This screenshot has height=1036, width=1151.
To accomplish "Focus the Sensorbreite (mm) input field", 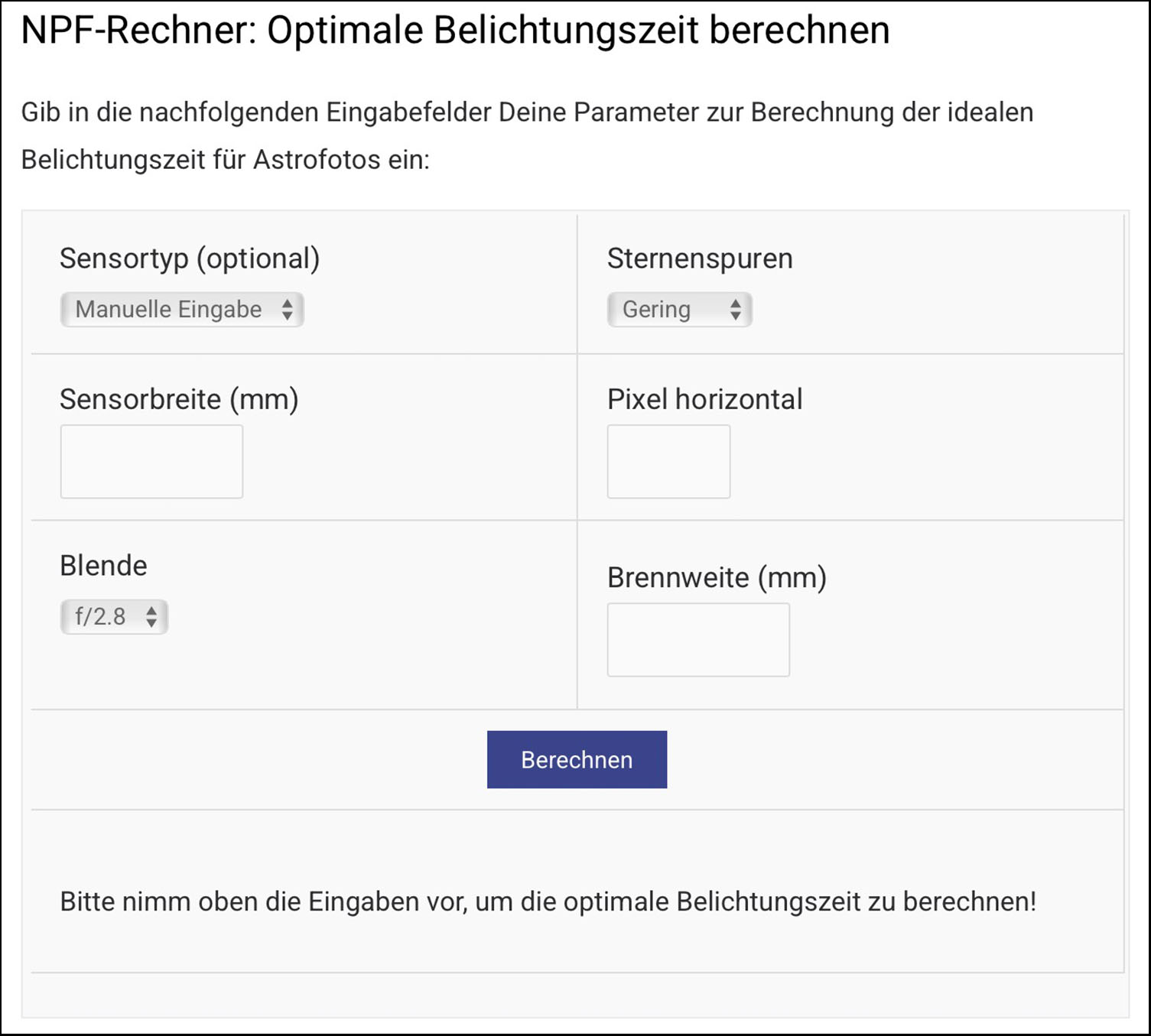I will pyautogui.click(x=151, y=462).
